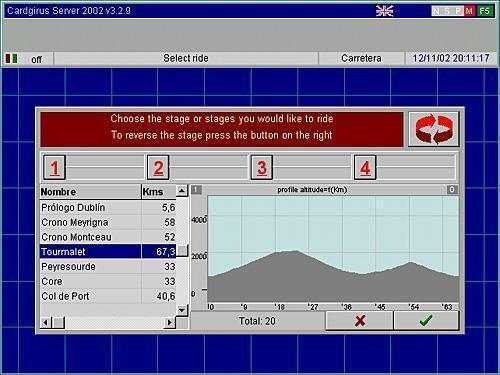Click the stage list scroll down arrow
This screenshot has width=500, height=375.
(182, 310)
